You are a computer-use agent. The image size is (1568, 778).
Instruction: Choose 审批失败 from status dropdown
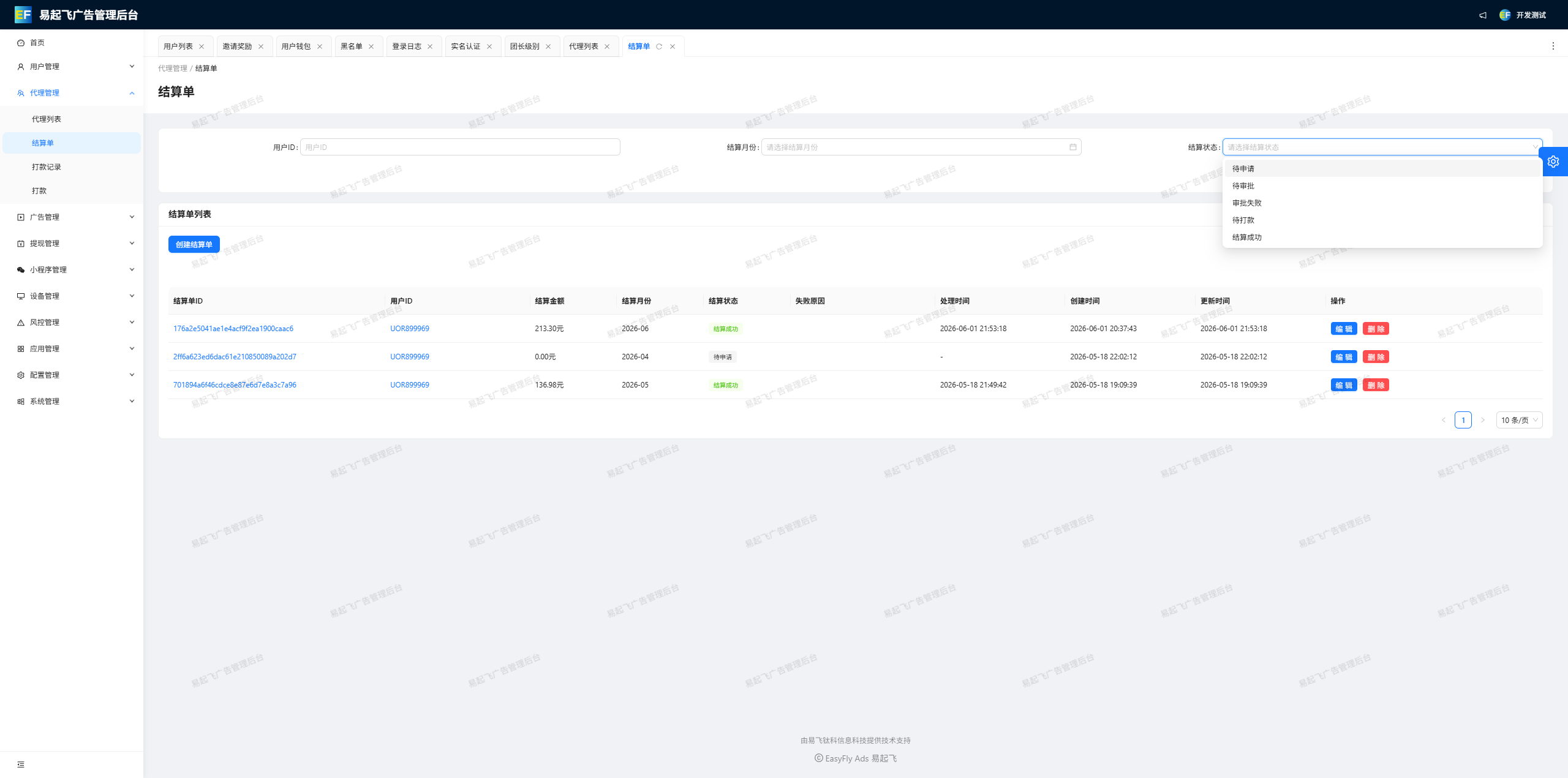[1382, 203]
